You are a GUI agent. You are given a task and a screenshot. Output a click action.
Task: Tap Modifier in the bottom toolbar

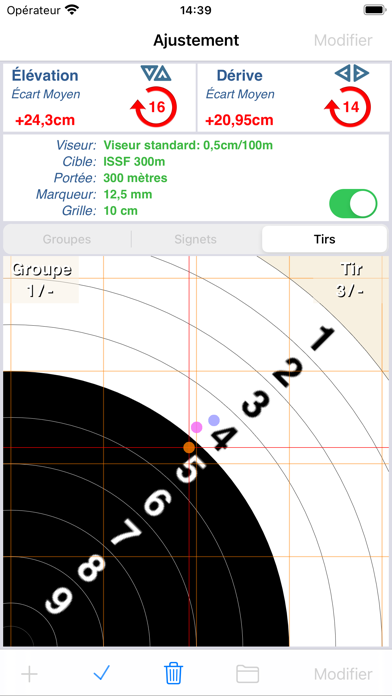coord(343,674)
